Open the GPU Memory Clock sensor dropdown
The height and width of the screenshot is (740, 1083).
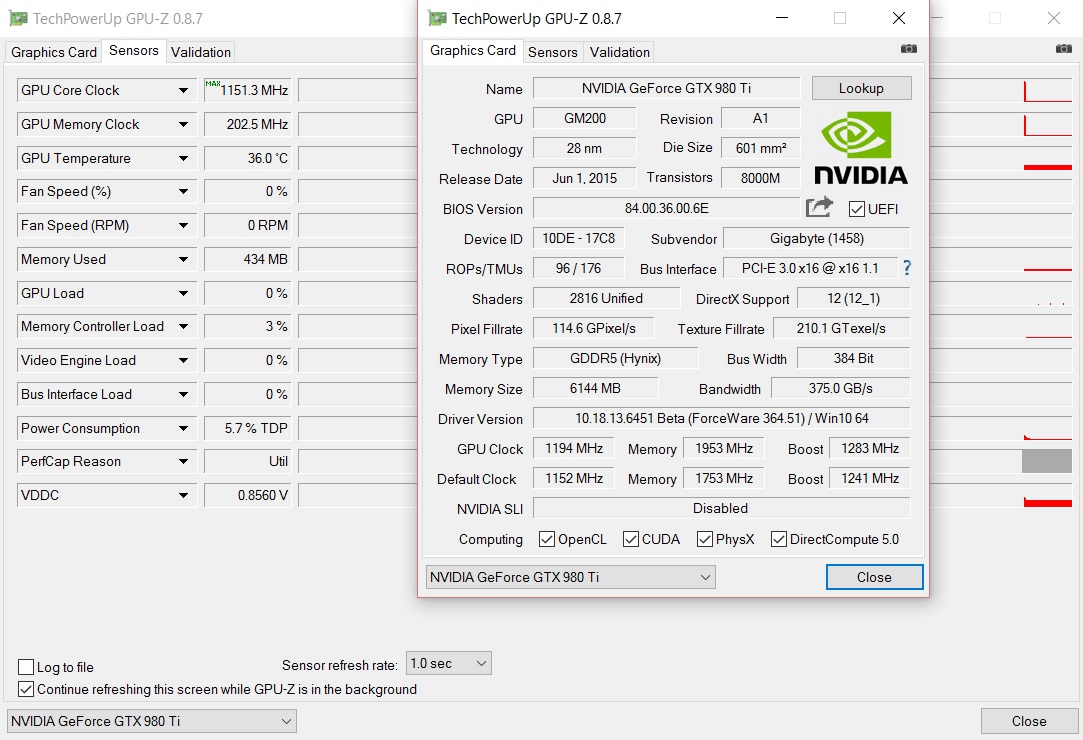(x=183, y=124)
